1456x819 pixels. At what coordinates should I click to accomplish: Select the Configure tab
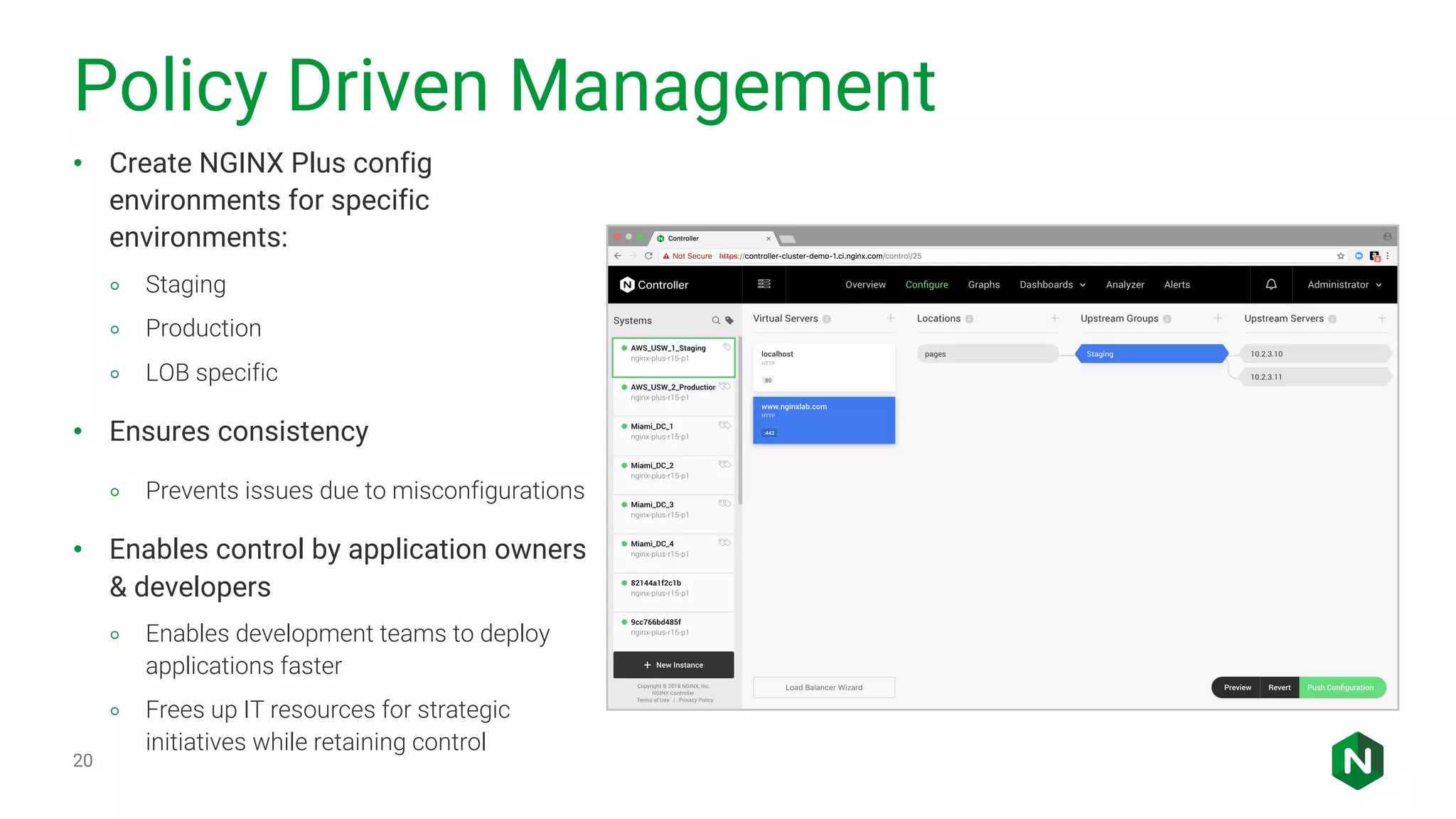tap(926, 284)
